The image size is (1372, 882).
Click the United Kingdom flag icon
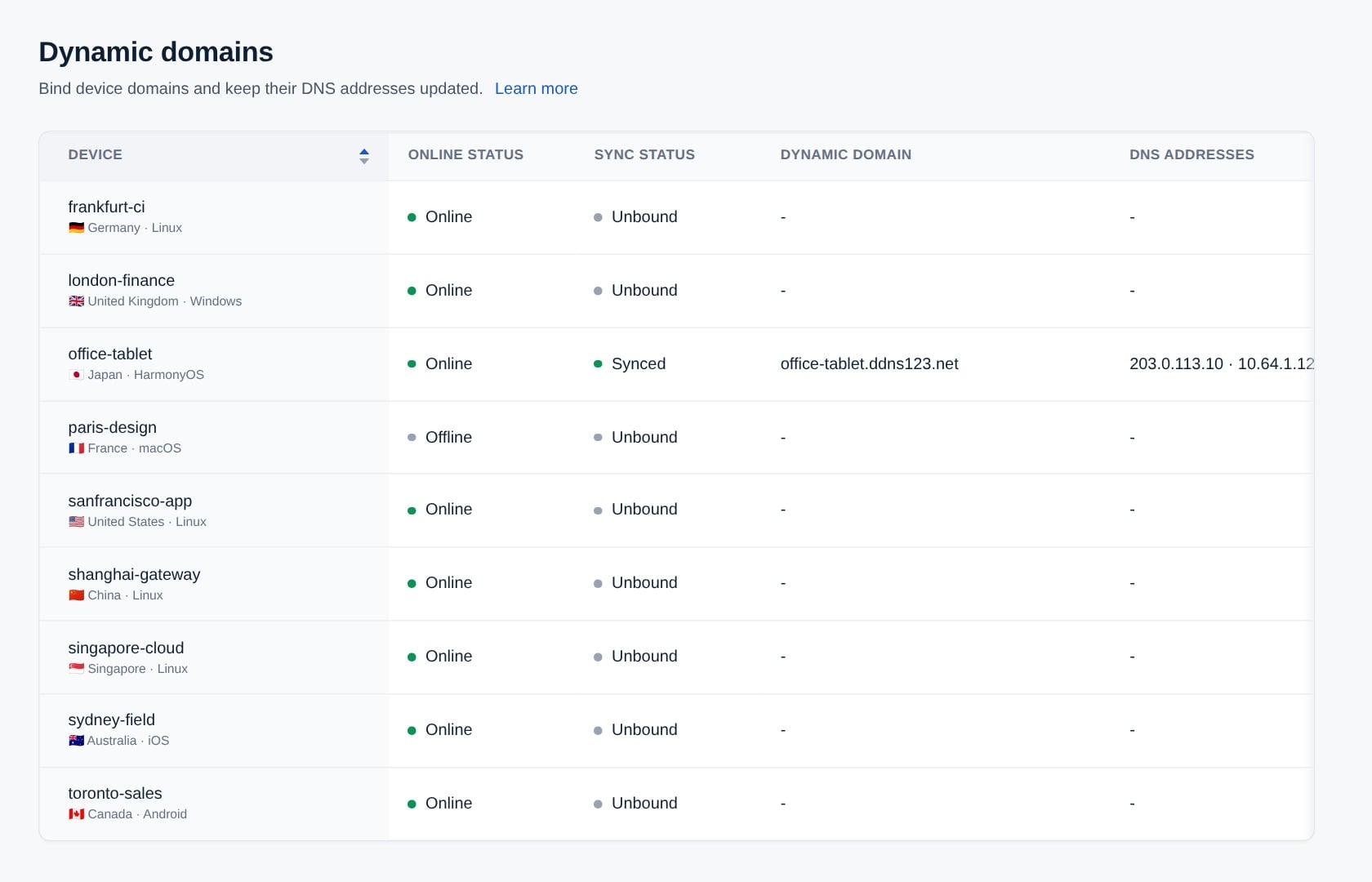coord(76,301)
